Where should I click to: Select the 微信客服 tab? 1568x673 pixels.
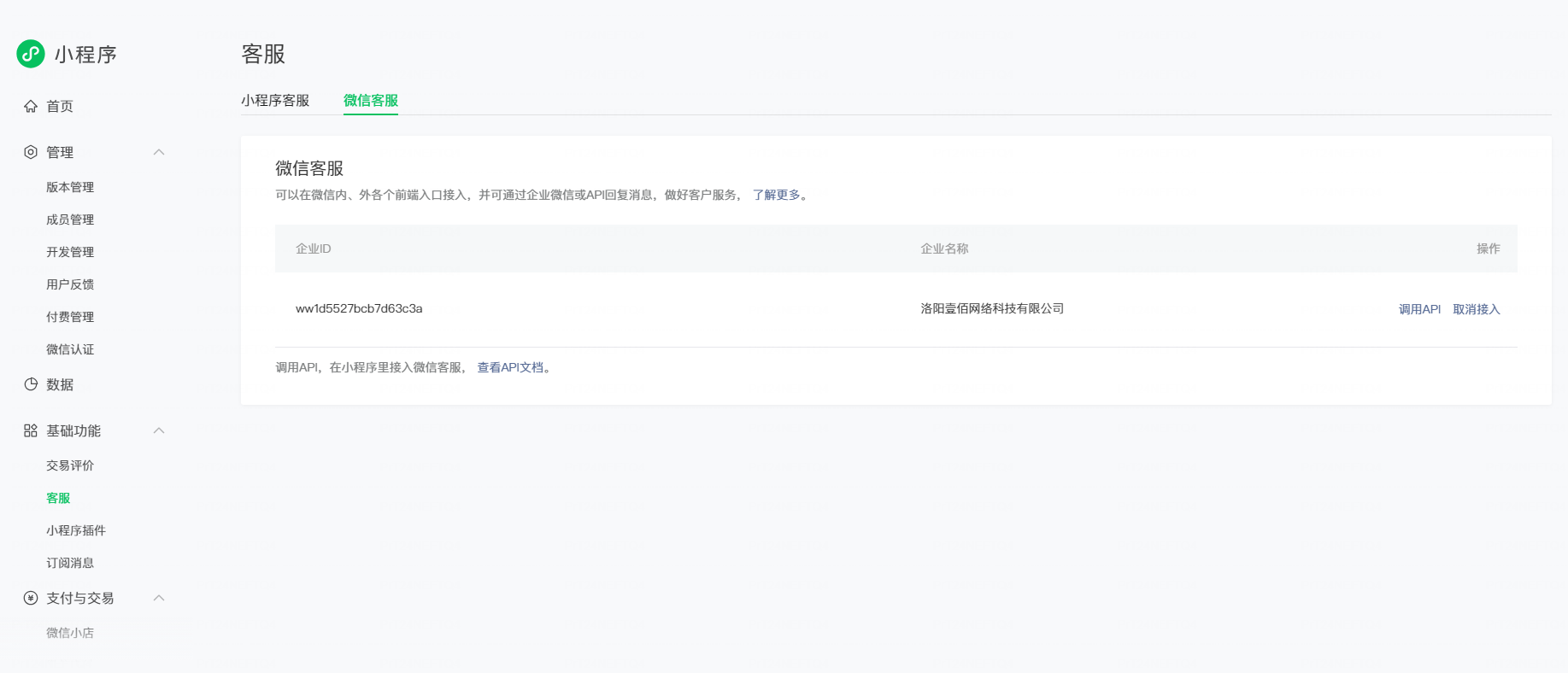click(x=371, y=100)
